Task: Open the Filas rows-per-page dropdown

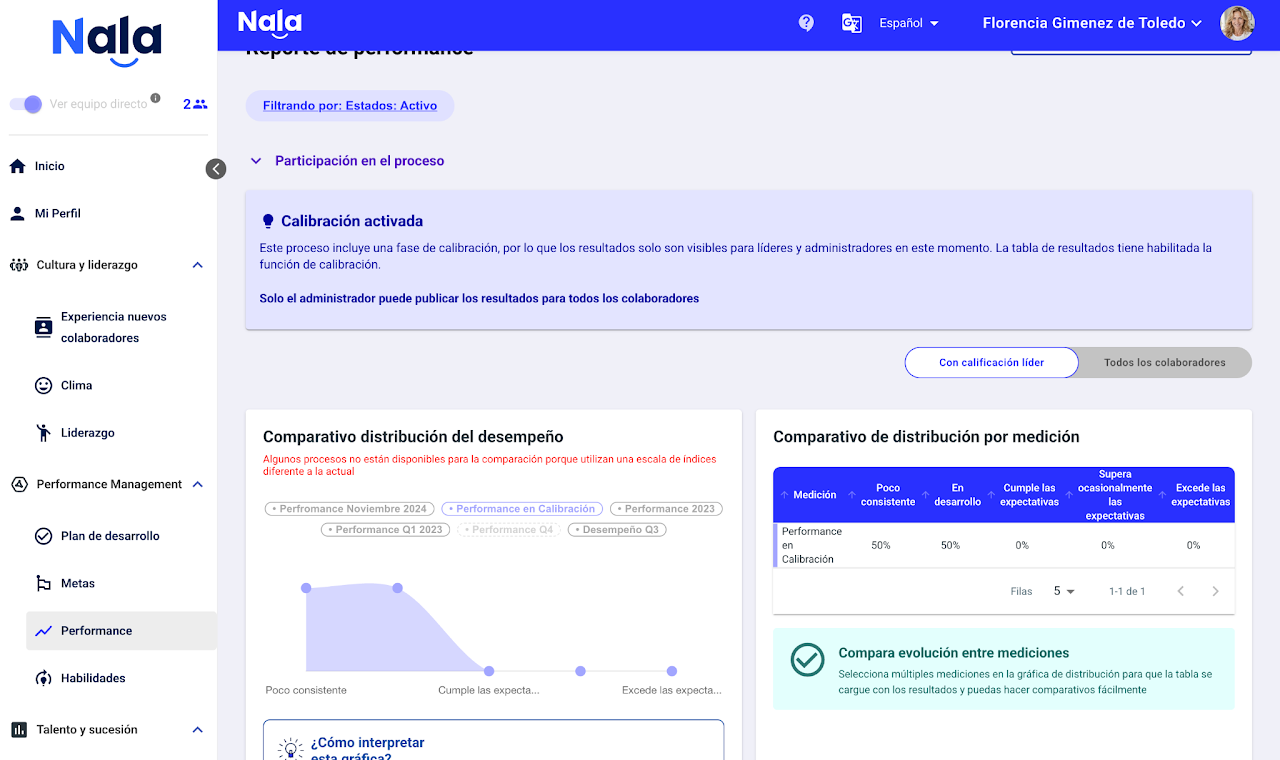Action: coord(1064,591)
